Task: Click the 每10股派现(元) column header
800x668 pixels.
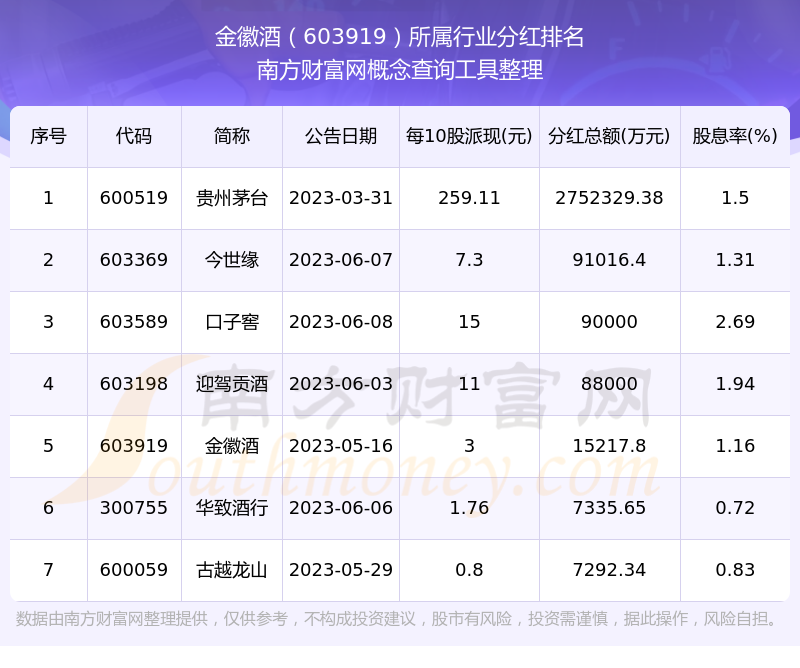Action: pos(469,136)
